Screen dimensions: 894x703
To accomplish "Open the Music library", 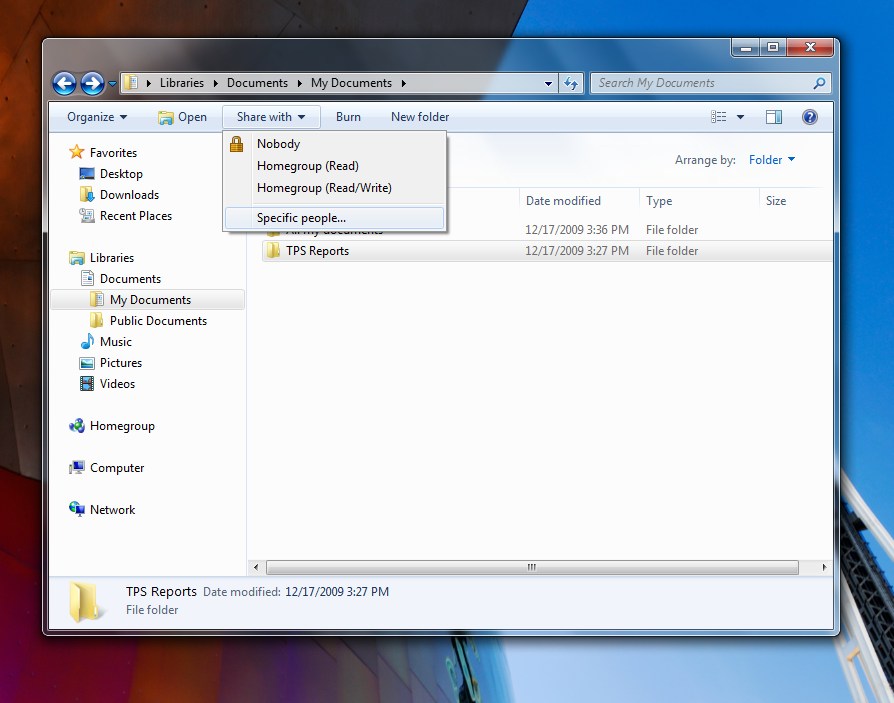I will pyautogui.click(x=116, y=342).
